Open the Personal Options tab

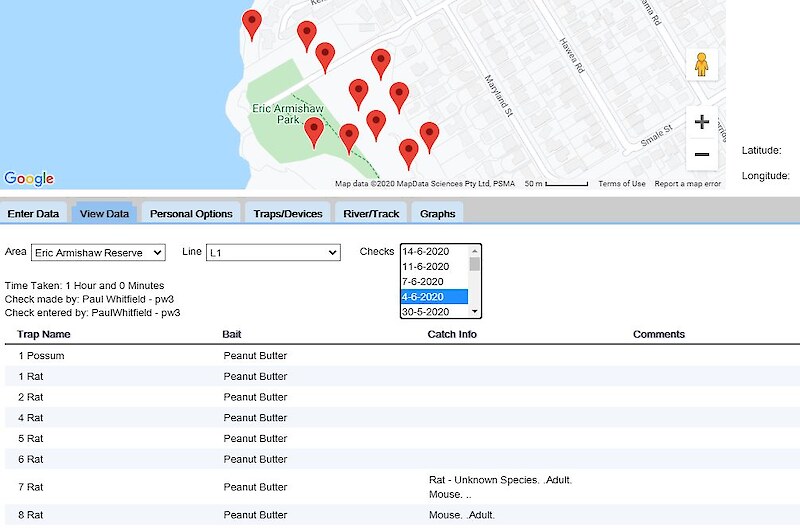[191, 214]
